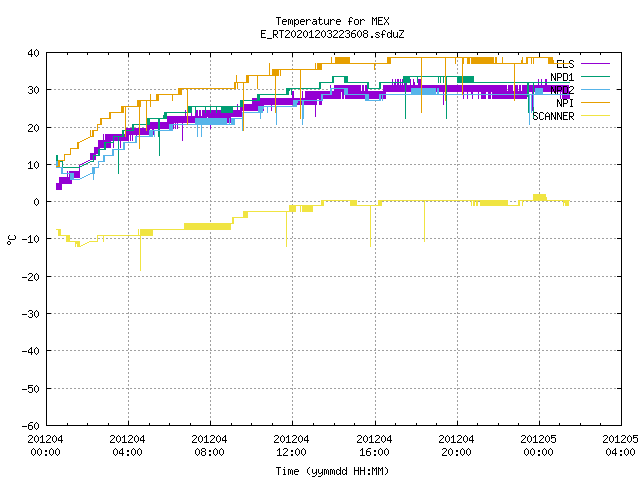Click the y-axis label -60
Screen dimensions: 640x480
point(31,426)
